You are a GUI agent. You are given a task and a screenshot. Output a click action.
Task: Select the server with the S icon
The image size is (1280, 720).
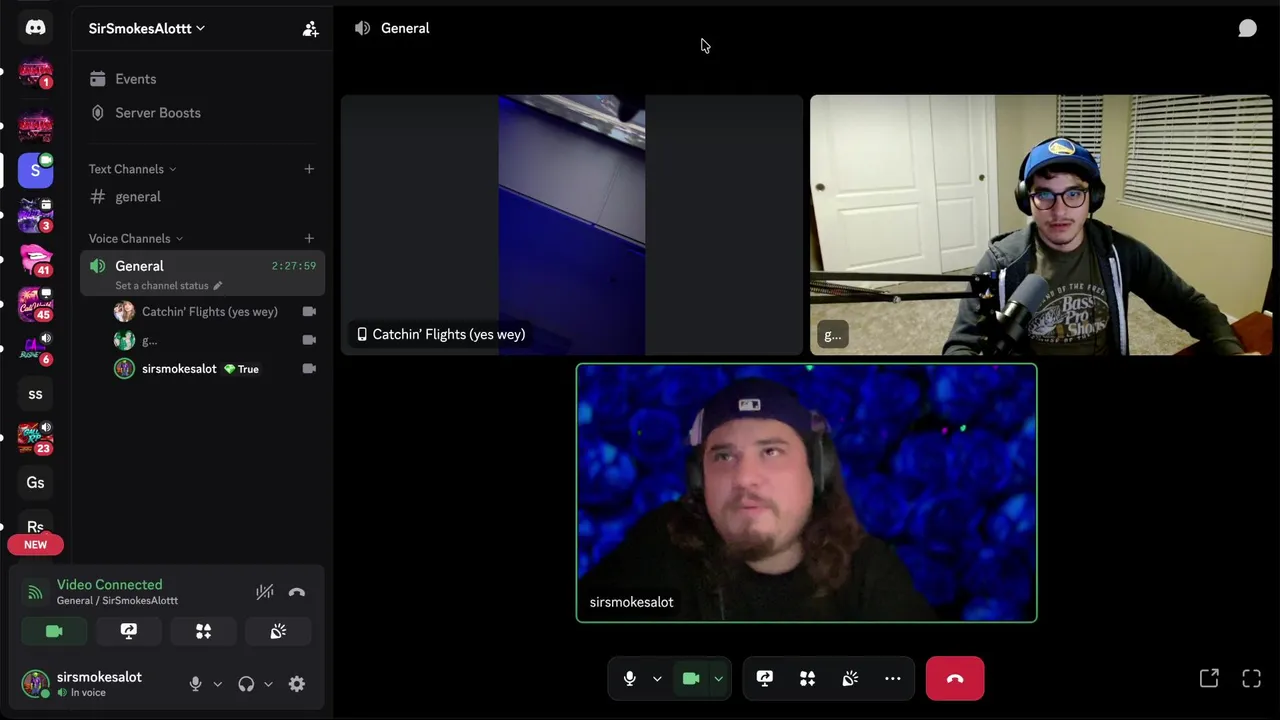35,170
